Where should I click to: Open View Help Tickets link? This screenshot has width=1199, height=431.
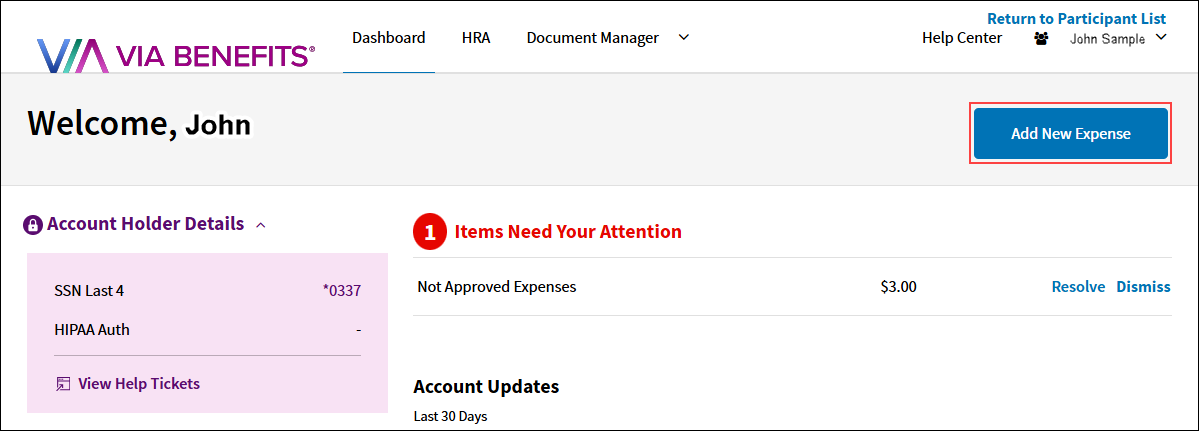coord(139,384)
